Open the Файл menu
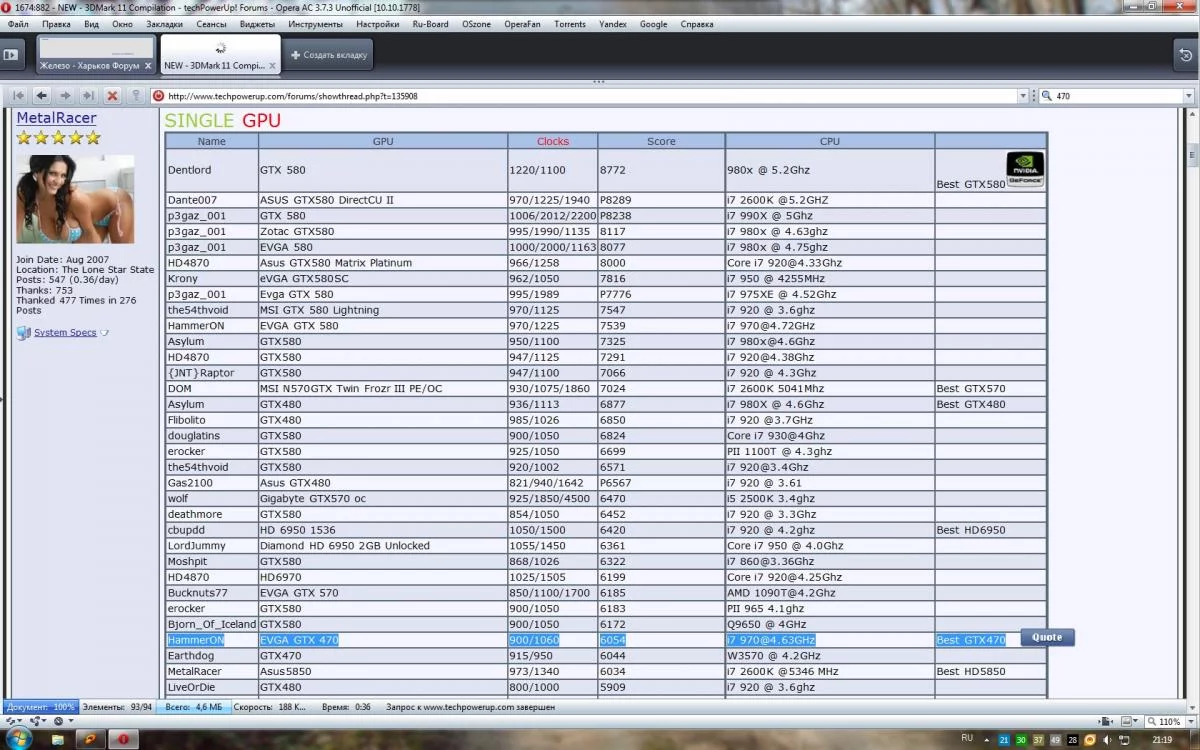 pos(18,23)
